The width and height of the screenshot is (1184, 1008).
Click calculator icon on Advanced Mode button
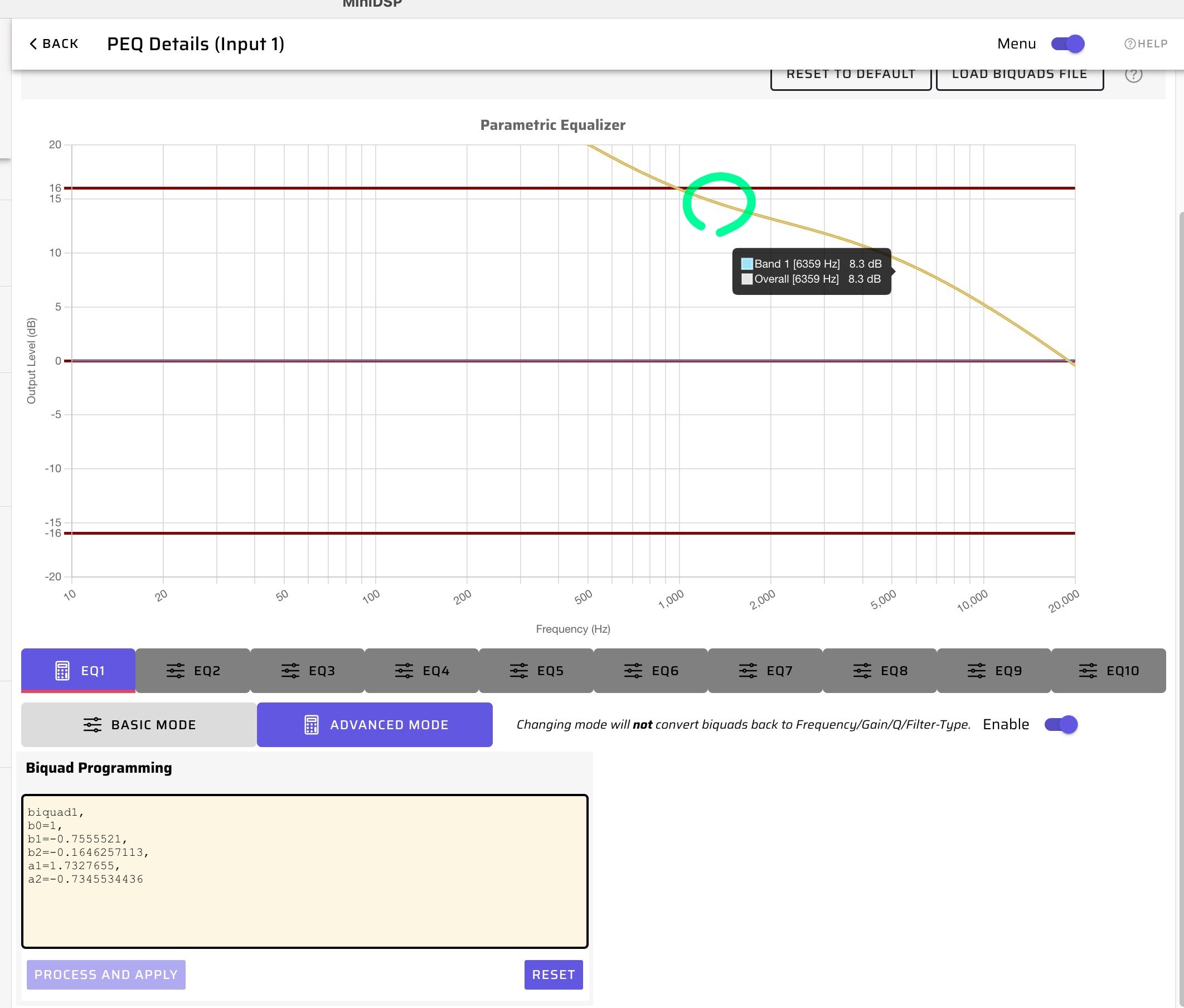click(x=312, y=725)
